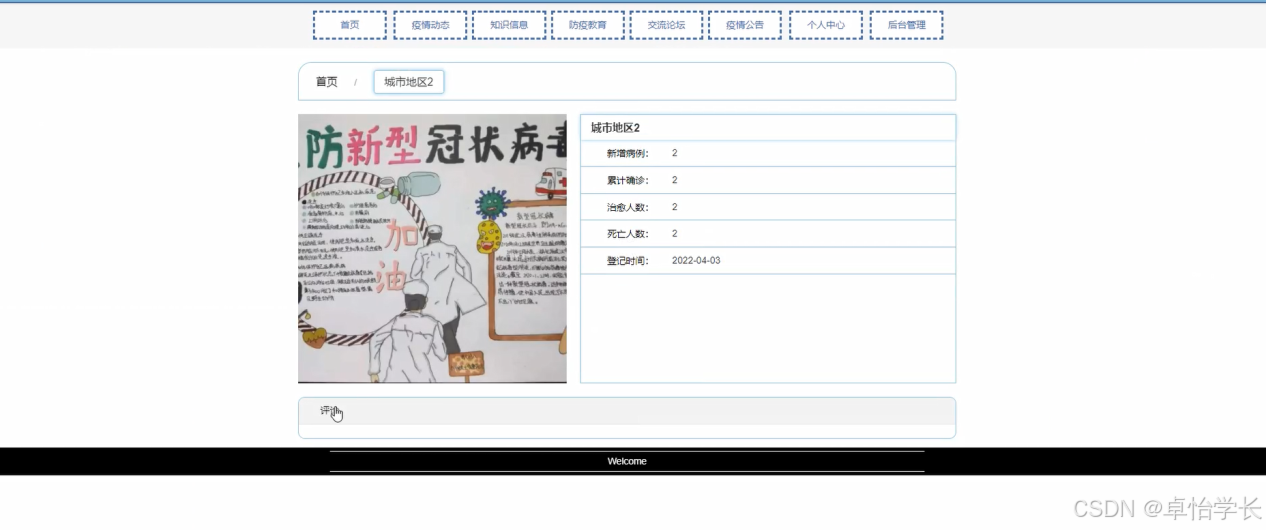Viewport: 1266px width, 530px height.
Task: Select the value 2 beside 治愈人数
Action: pyautogui.click(x=675, y=208)
